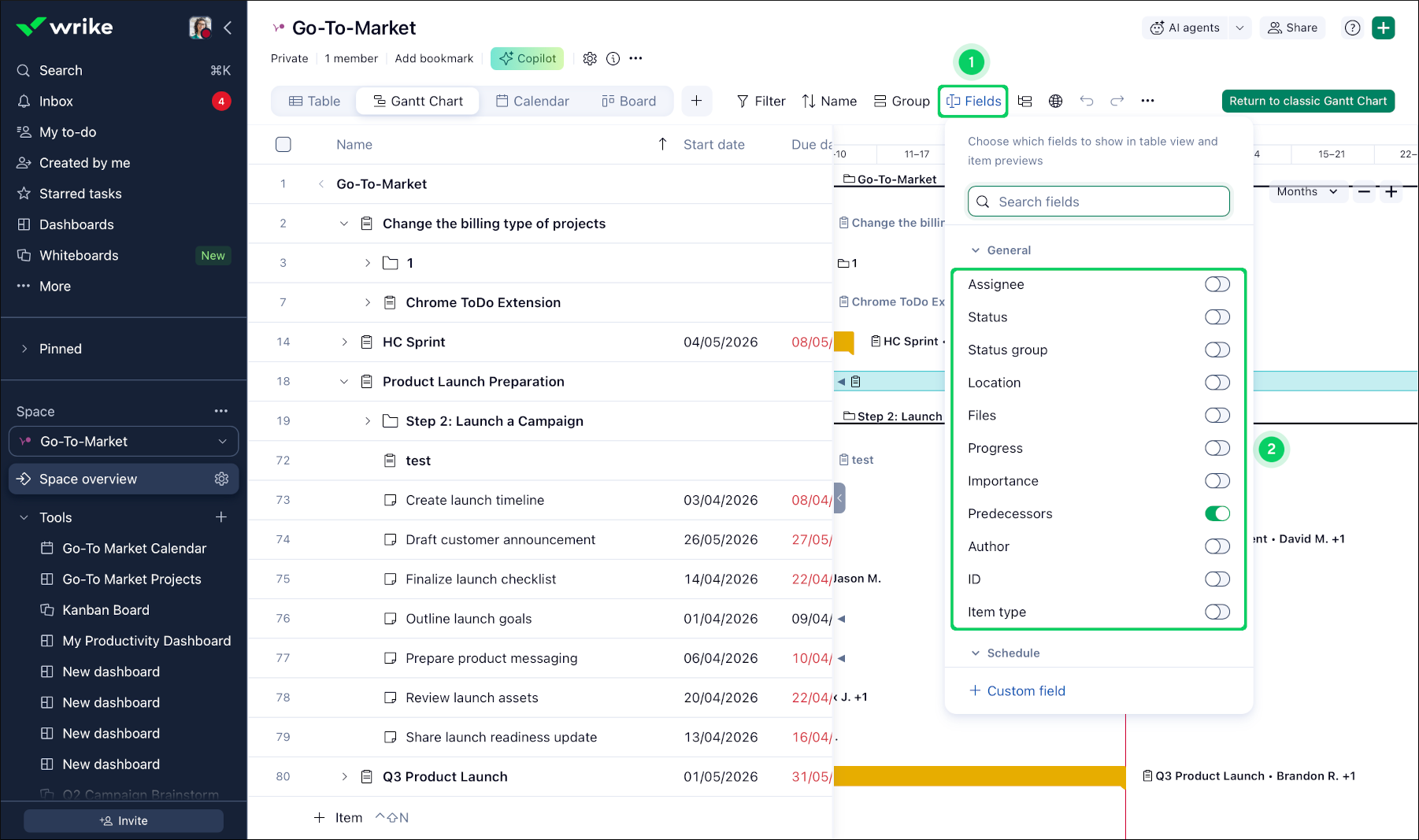Collapse the sidebar with the arrow icon
This screenshot has width=1419, height=840.
228,28
